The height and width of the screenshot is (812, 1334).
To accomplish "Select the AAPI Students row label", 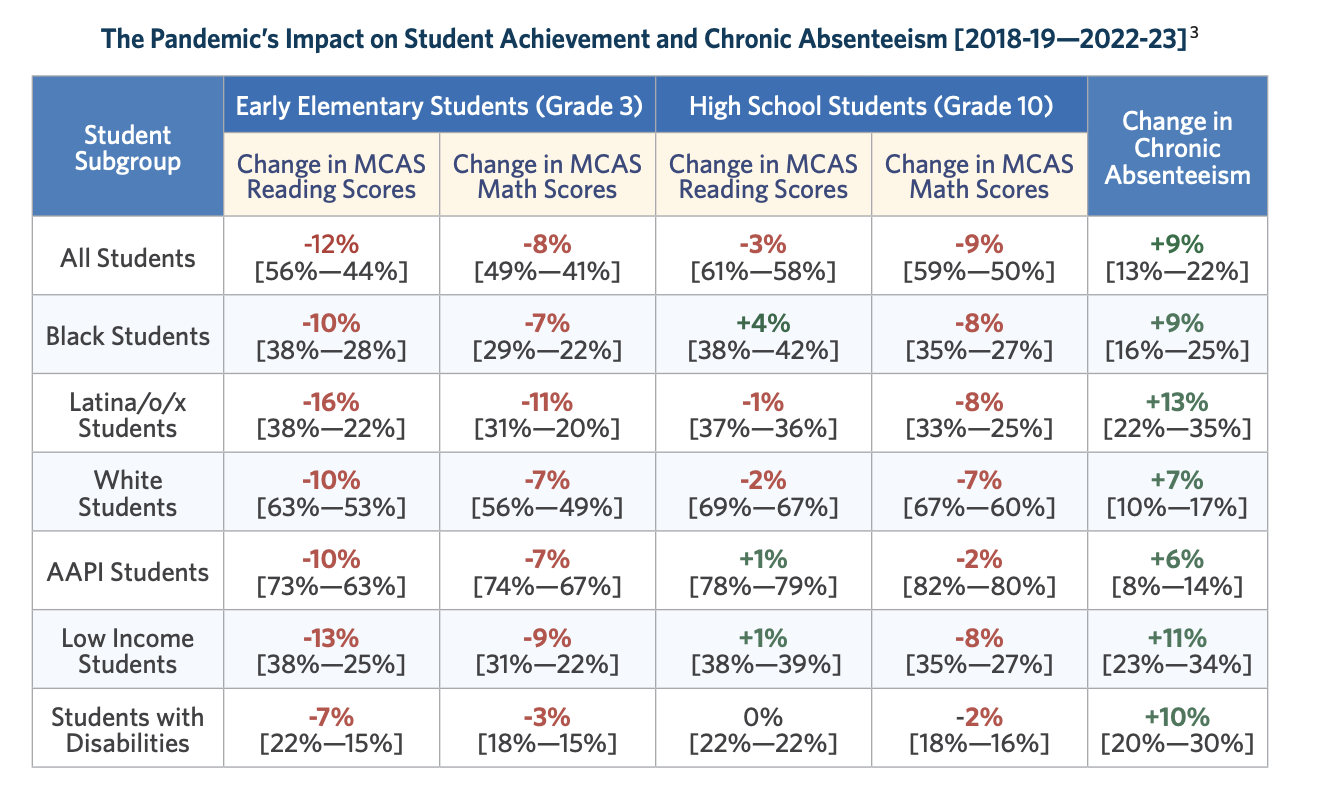I will pos(128,571).
